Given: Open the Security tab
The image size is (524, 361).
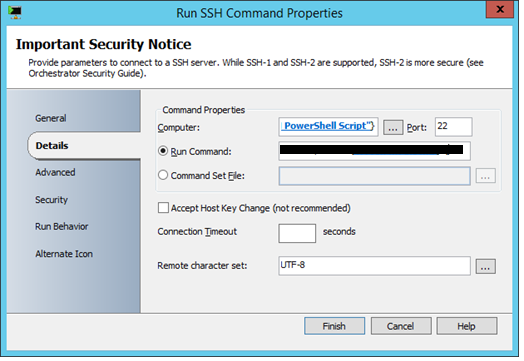Looking at the screenshot, I should click(51, 200).
